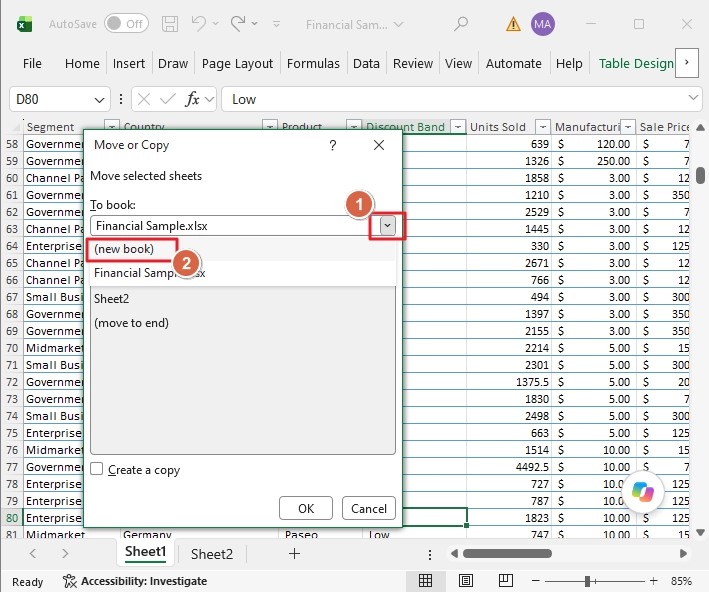Enable the Create a copy checkbox
Screen dimensions: 709x592
point(97,469)
